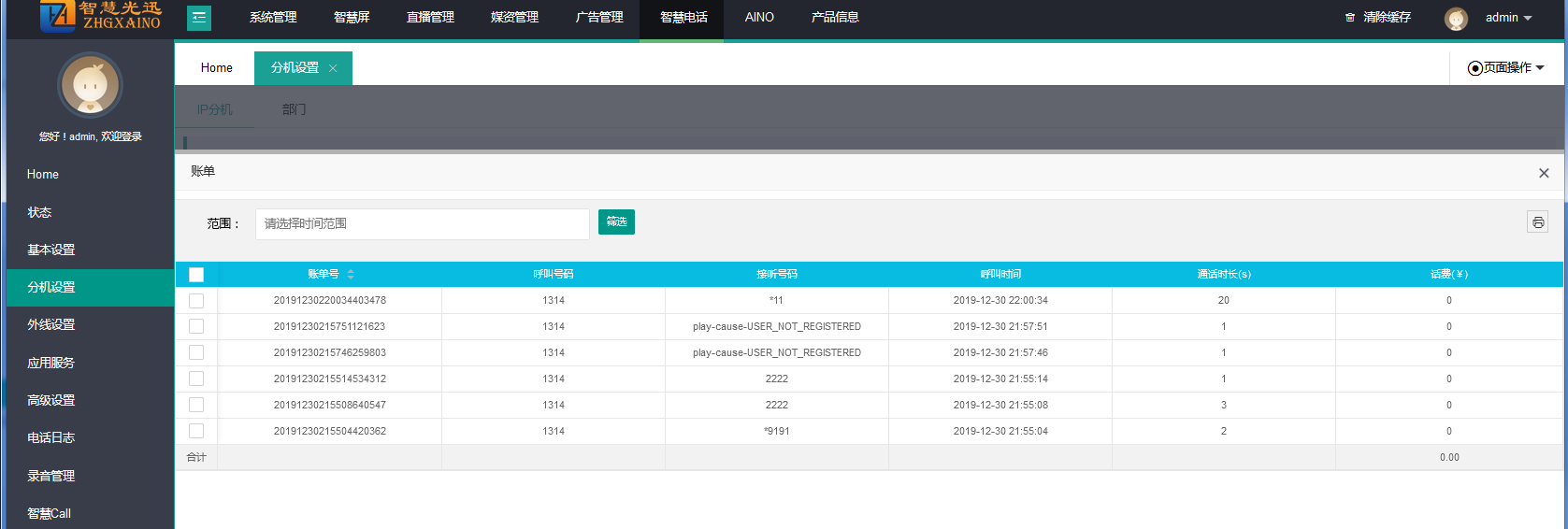Sort by 账单号 column arrows
This screenshot has width=1568, height=529.
pyautogui.click(x=351, y=274)
